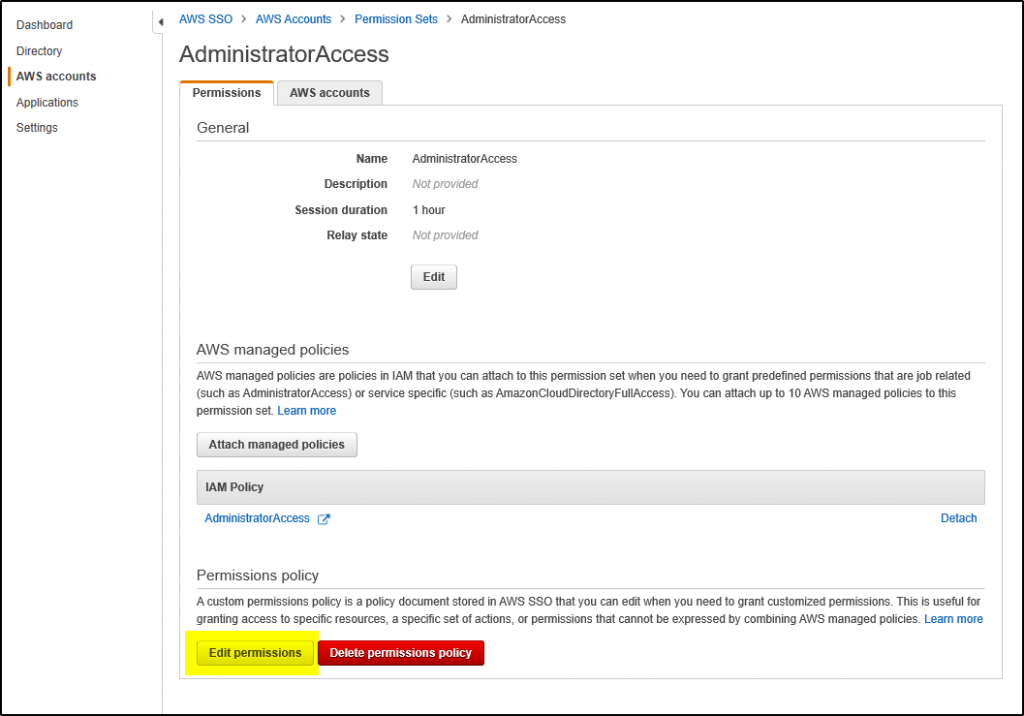Navigate to the Directory section
1024x716 pixels.
(x=39, y=50)
